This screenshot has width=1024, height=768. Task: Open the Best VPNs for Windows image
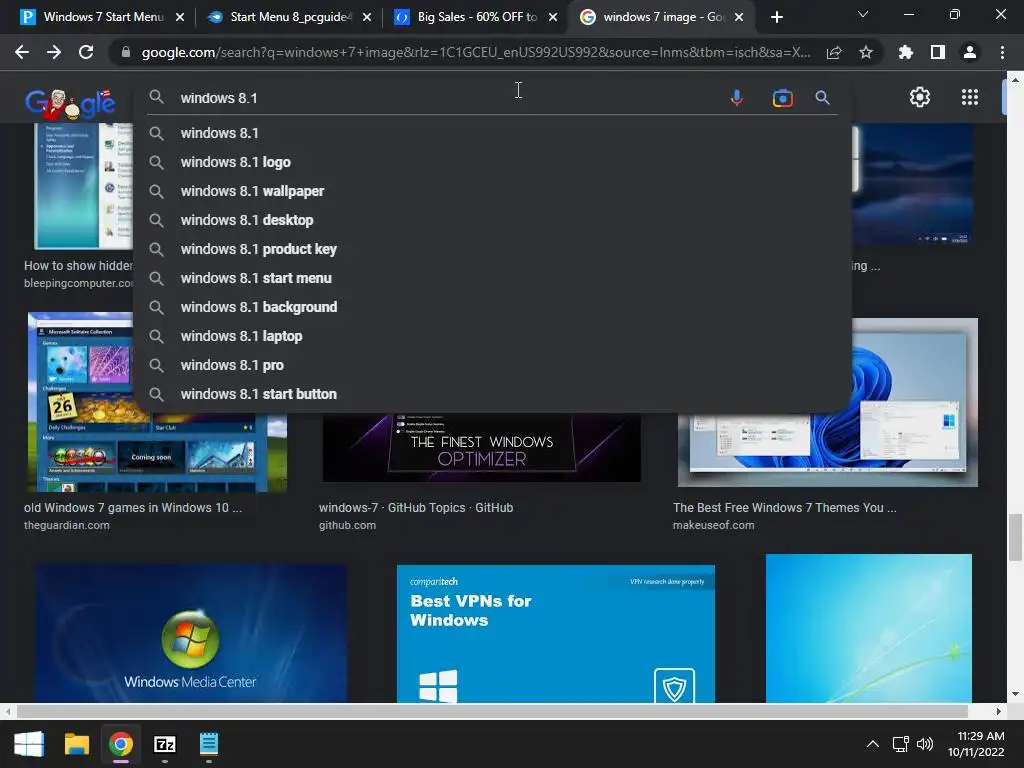(x=556, y=633)
